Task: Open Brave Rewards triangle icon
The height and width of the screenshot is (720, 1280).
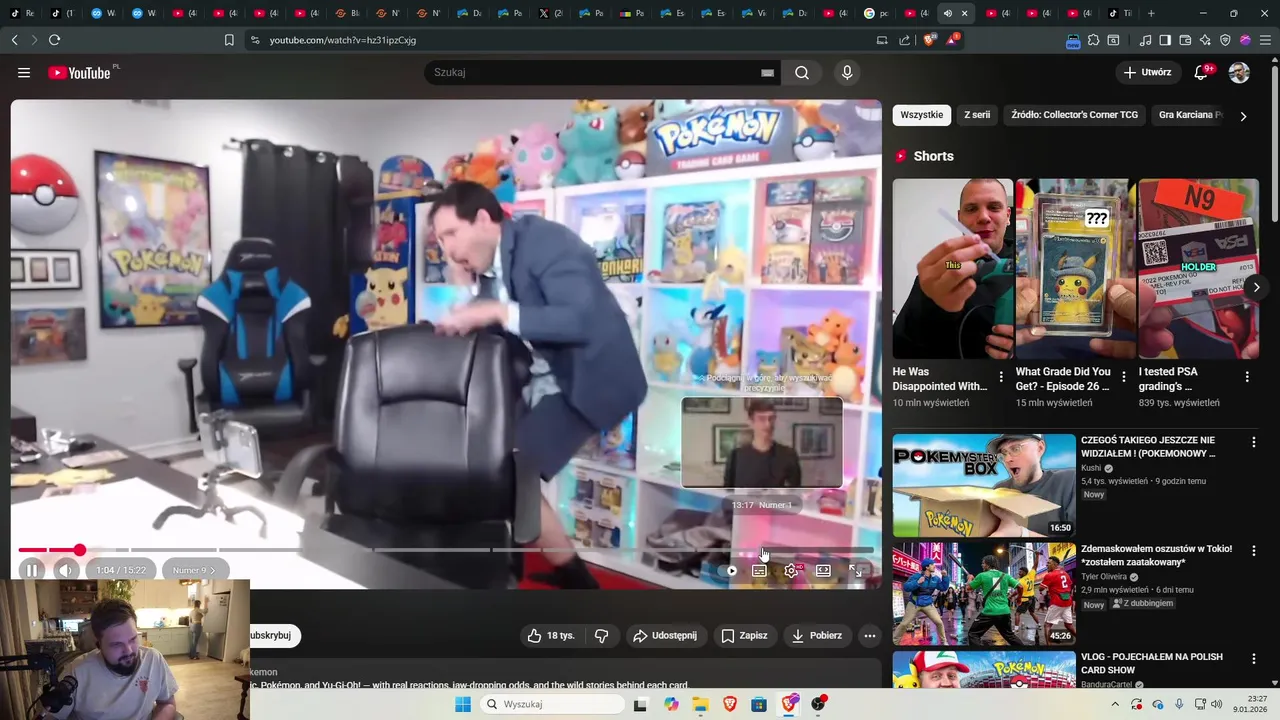Action: click(x=951, y=40)
